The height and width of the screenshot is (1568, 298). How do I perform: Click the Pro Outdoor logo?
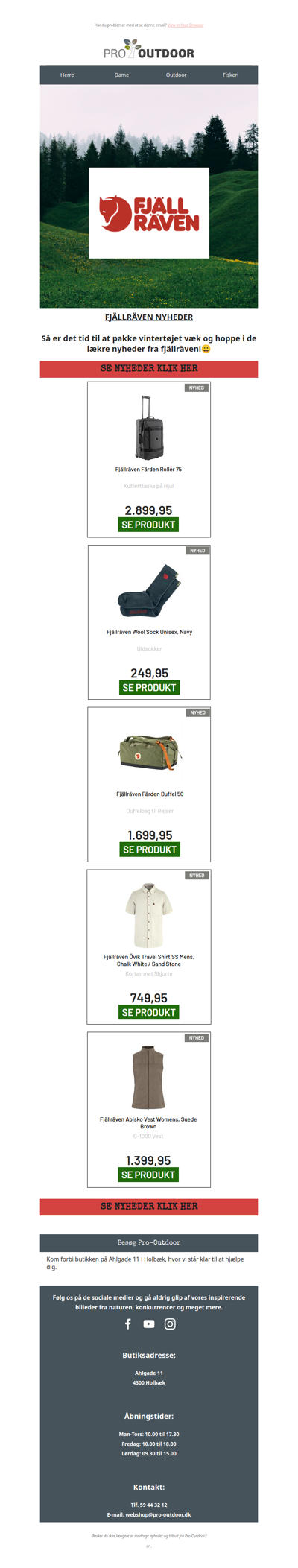click(149, 50)
